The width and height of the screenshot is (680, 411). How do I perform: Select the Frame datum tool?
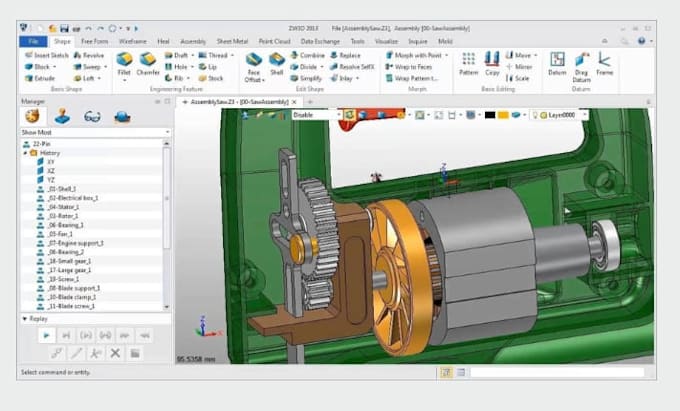click(x=604, y=64)
